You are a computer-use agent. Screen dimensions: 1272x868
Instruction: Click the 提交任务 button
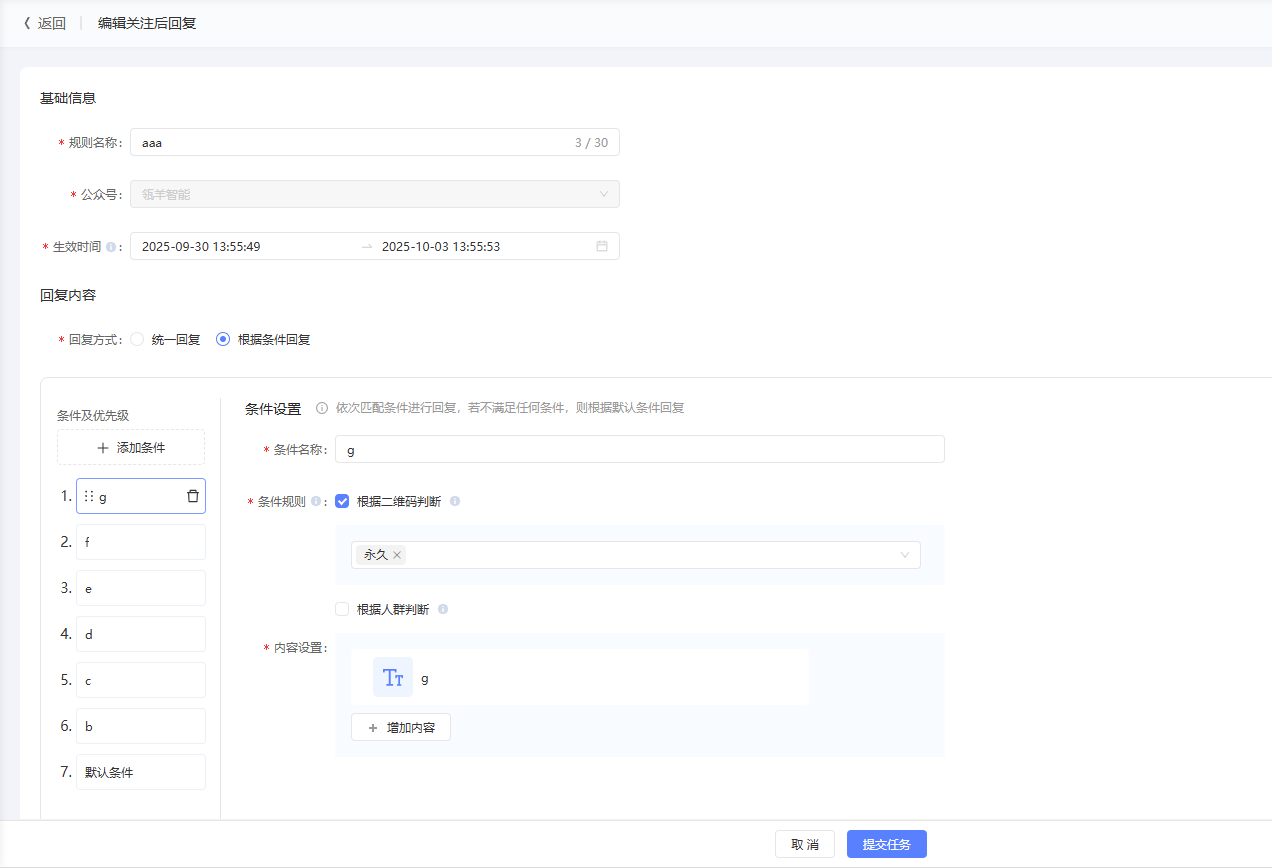[887, 844]
